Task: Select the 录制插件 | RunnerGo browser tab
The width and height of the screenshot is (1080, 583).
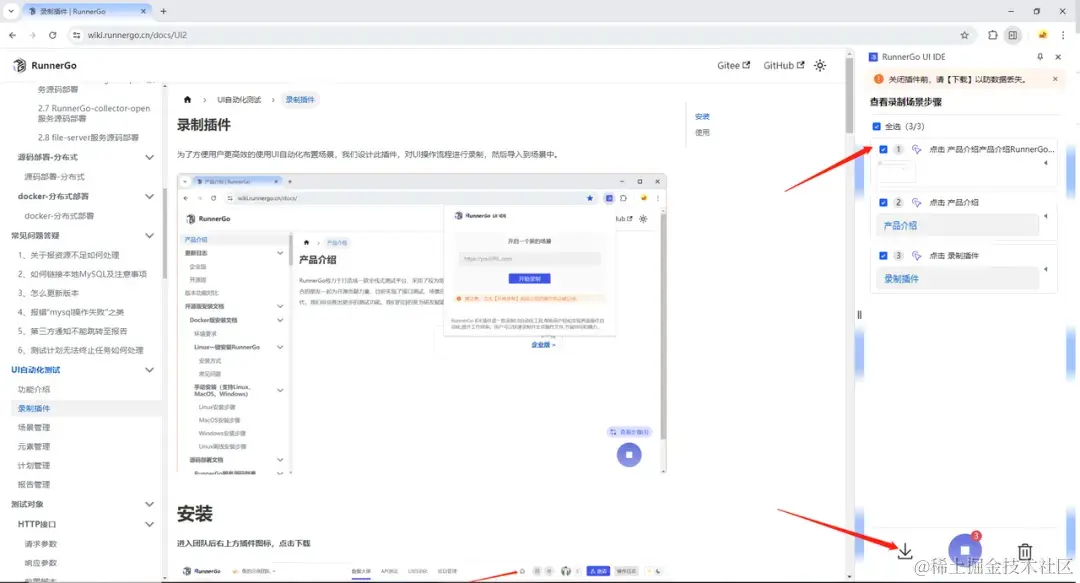Action: pyautogui.click(x=86, y=11)
